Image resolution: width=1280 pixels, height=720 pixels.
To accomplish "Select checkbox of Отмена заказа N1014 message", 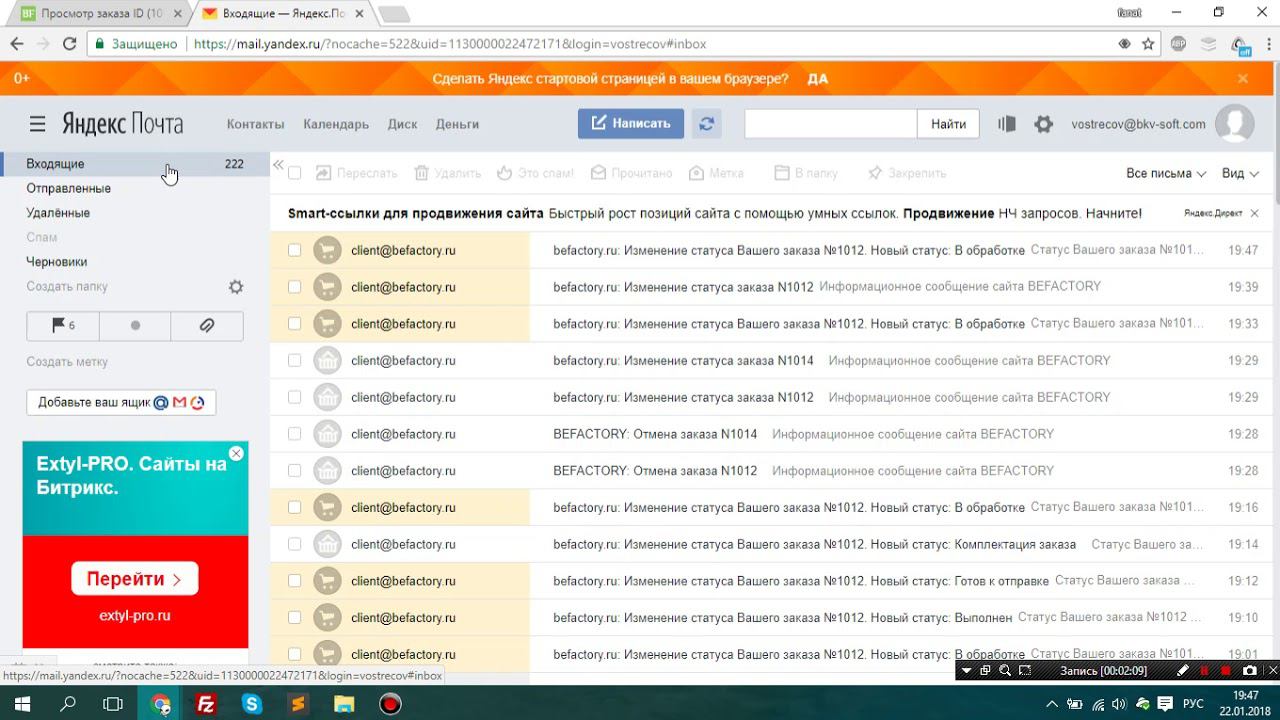I will point(294,434).
